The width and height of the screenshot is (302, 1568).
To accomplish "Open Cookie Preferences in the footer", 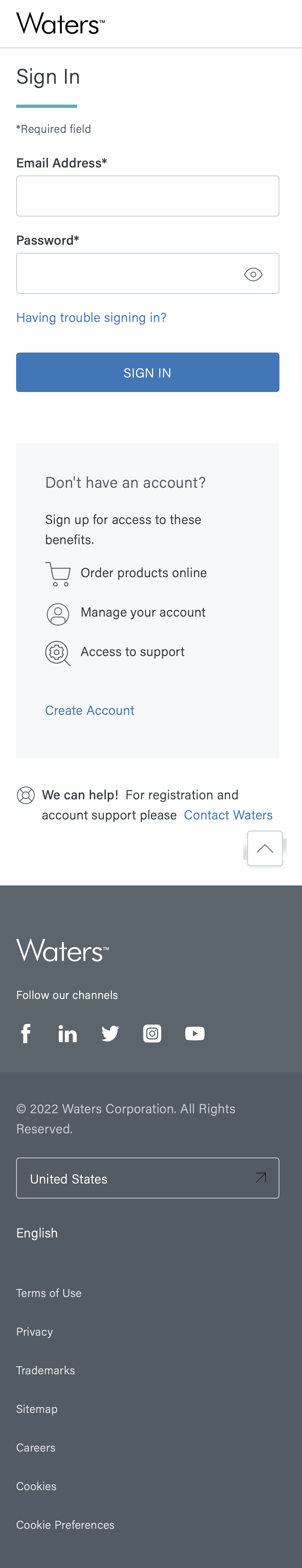I will 65,1525.
